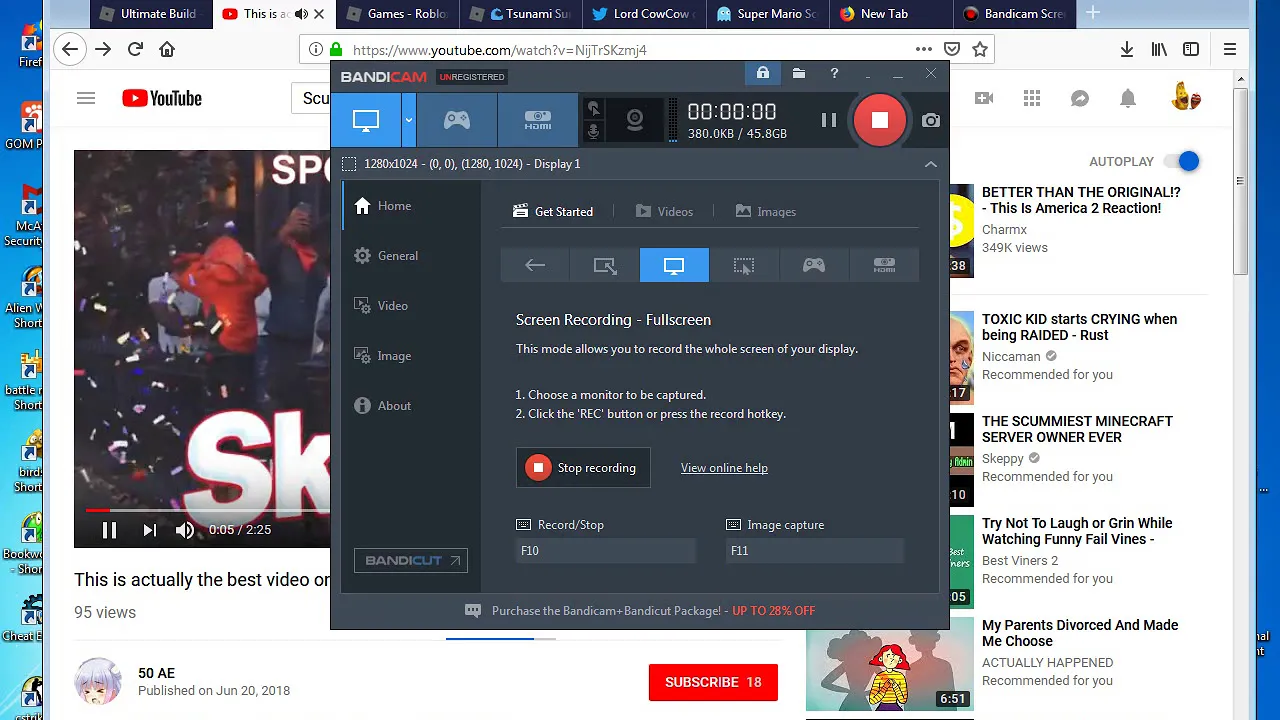Viewport: 1280px width, 720px height.
Task: Click the SUBSCRIBE 18 button
Action: (713, 682)
